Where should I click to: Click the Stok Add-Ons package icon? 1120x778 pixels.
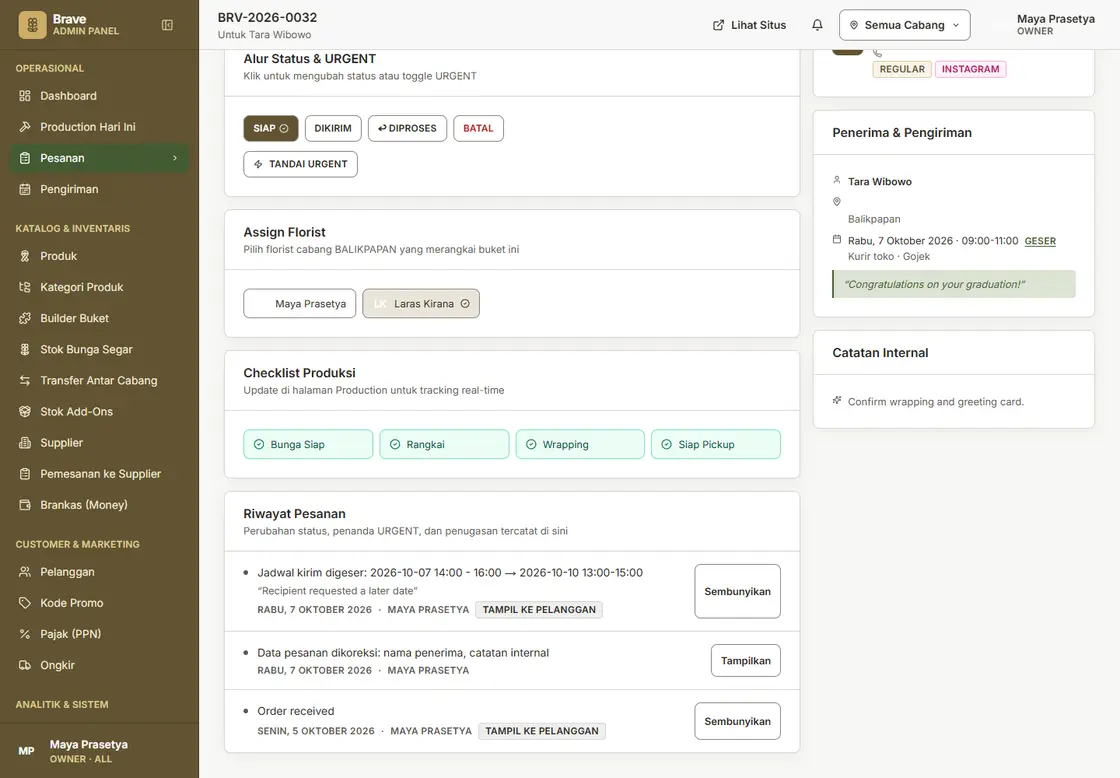pos(25,412)
